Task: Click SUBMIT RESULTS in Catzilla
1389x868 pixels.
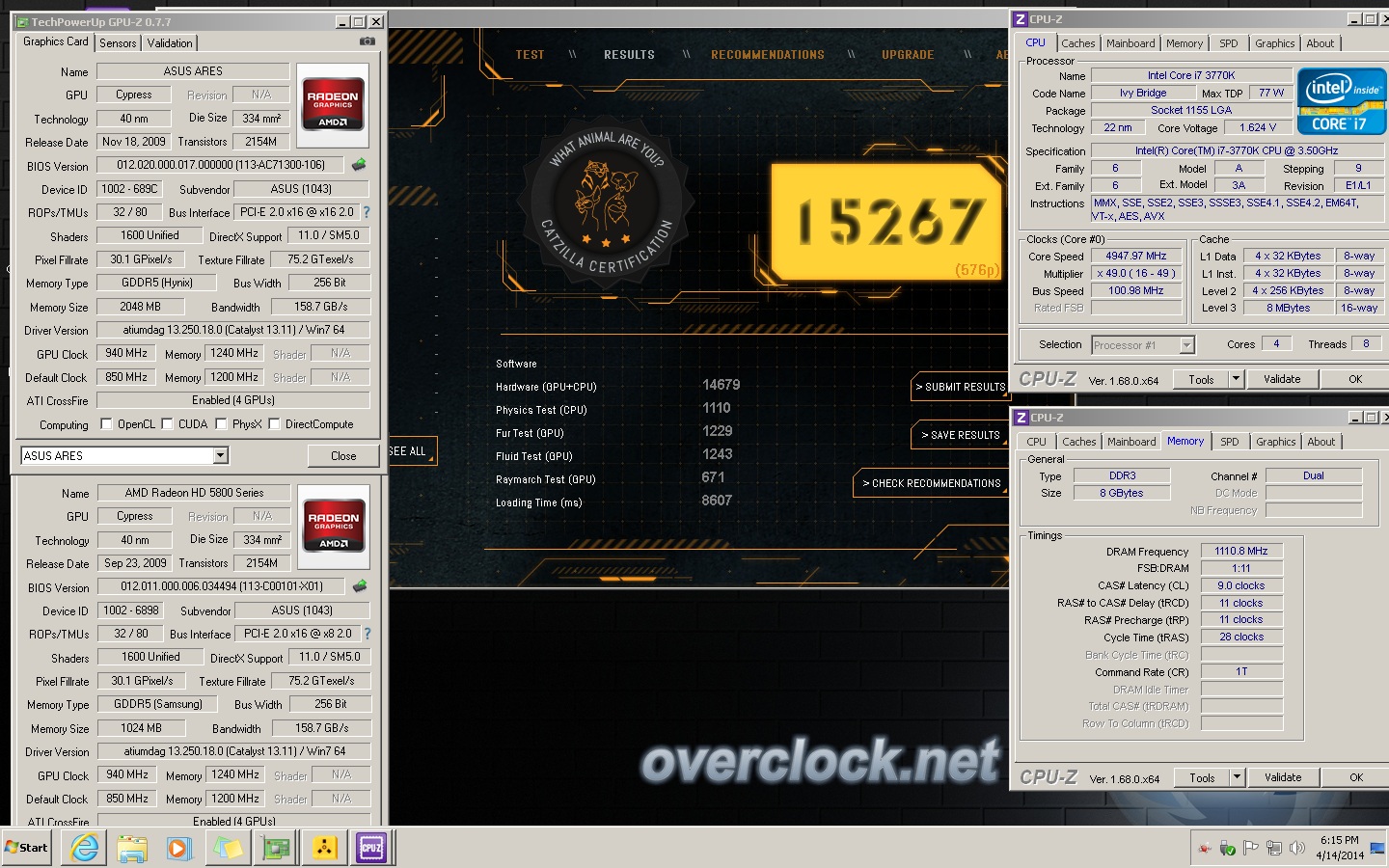Action: tap(960, 387)
